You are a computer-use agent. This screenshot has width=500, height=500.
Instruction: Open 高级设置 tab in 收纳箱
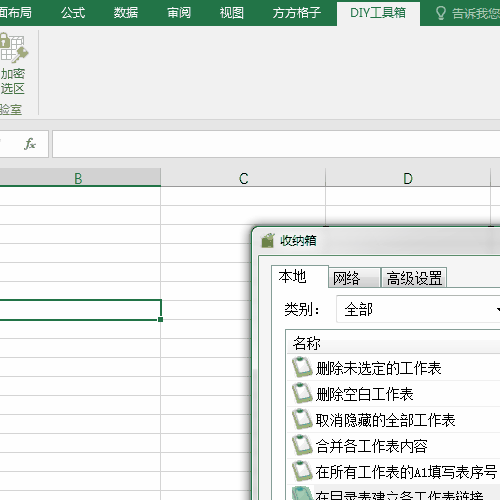[x=414, y=278]
